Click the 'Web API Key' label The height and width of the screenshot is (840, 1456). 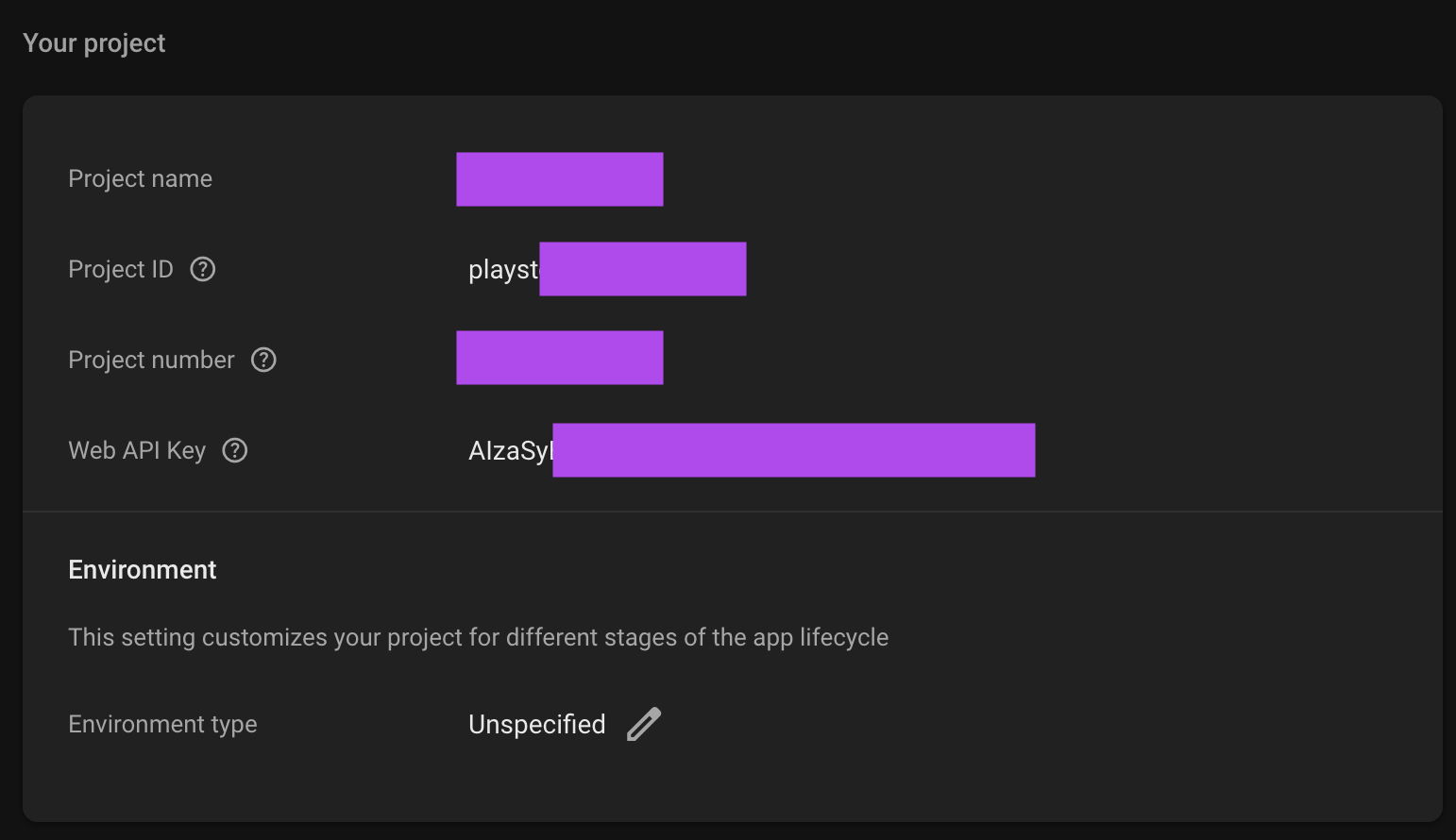(137, 450)
